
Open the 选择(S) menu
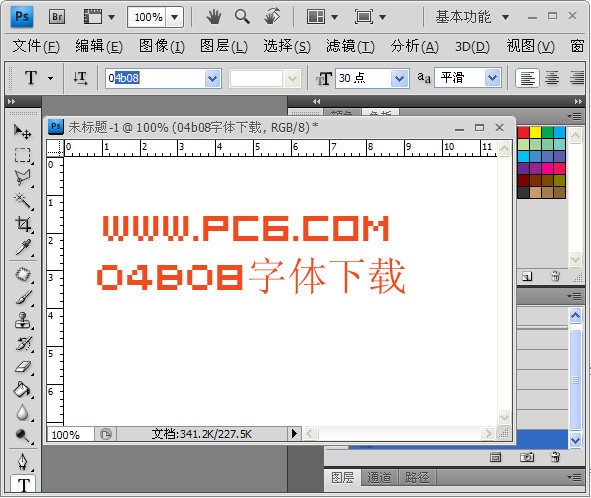287,46
